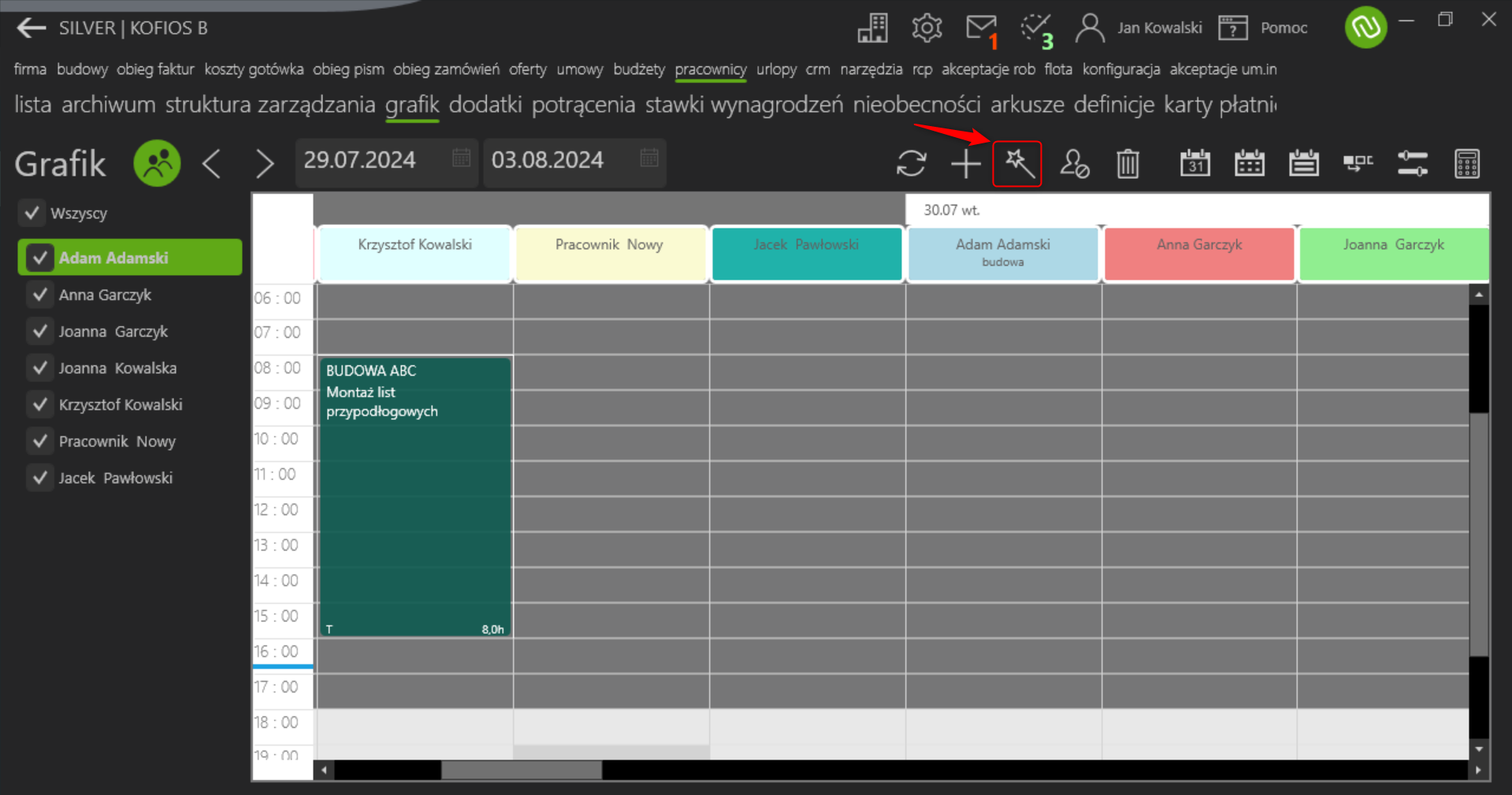
Task: Open the firma menu
Action: tap(30, 69)
